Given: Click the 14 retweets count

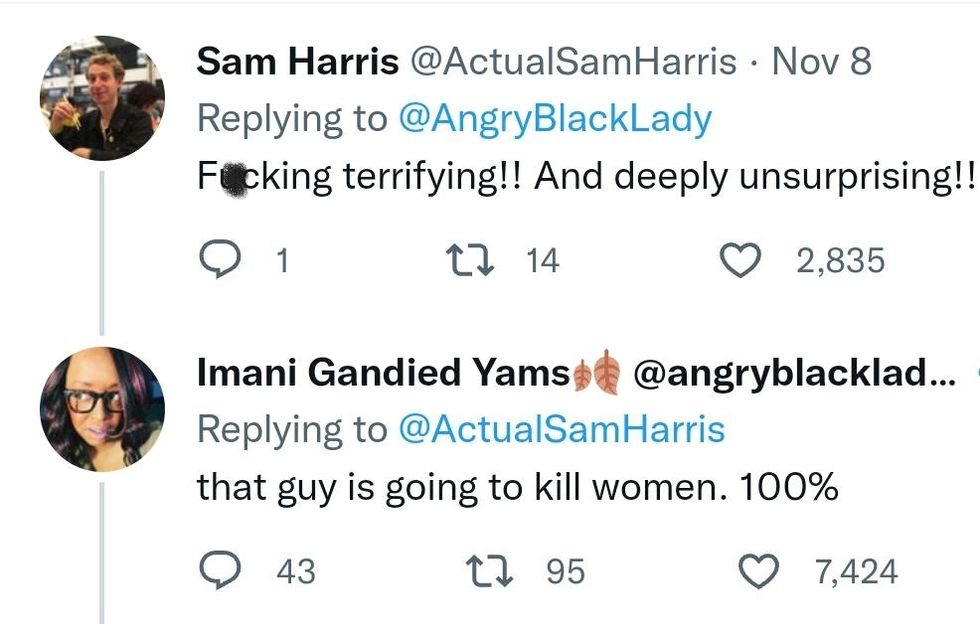Looking at the screenshot, I should coord(543,261).
